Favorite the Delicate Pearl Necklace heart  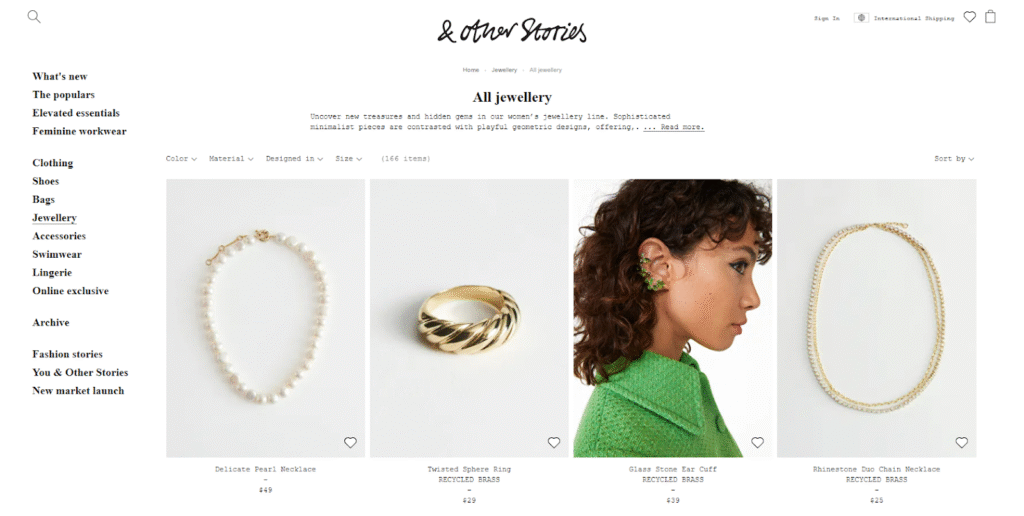point(350,443)
